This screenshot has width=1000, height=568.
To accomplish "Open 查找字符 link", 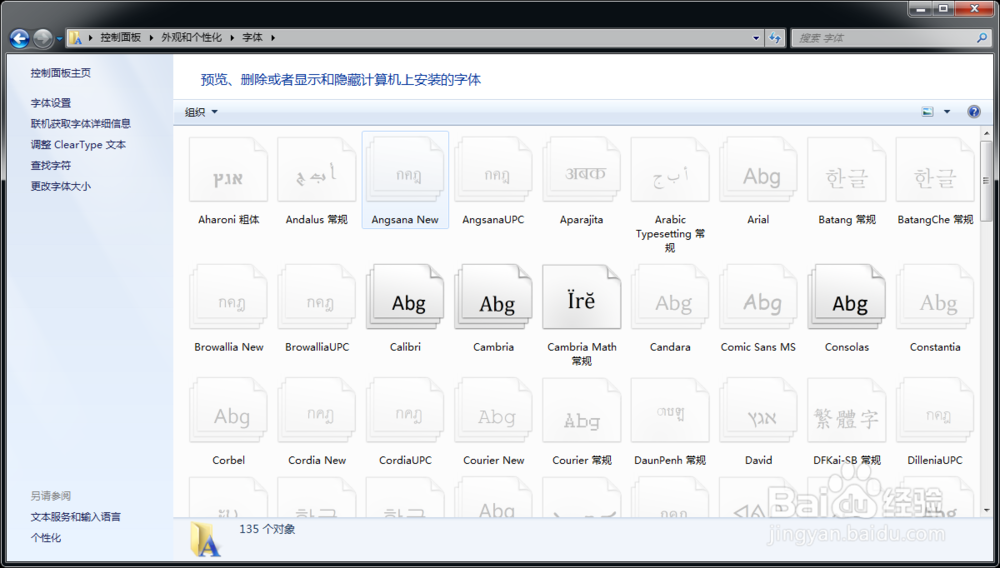I will tap(51, 166).
